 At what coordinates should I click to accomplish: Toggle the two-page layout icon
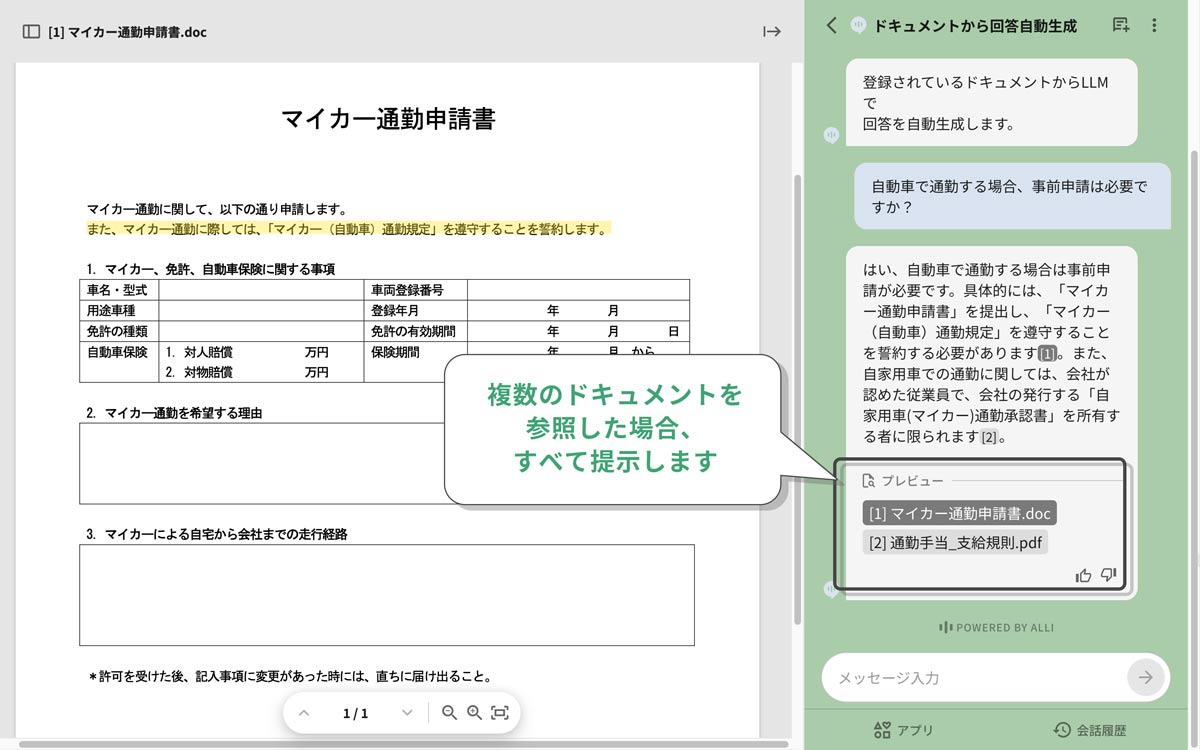click(29, 31)
